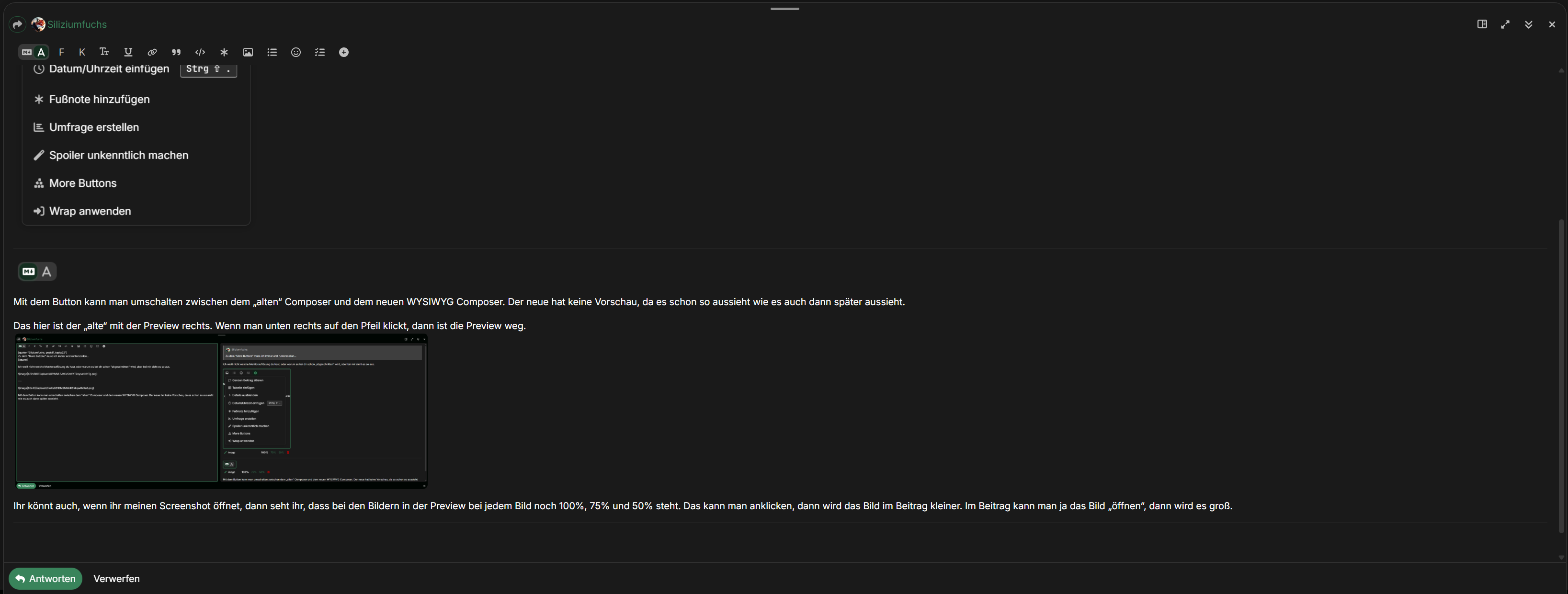Click the composer resize handle at top
The image size is (1568, 594).
[x=784, y=9]
